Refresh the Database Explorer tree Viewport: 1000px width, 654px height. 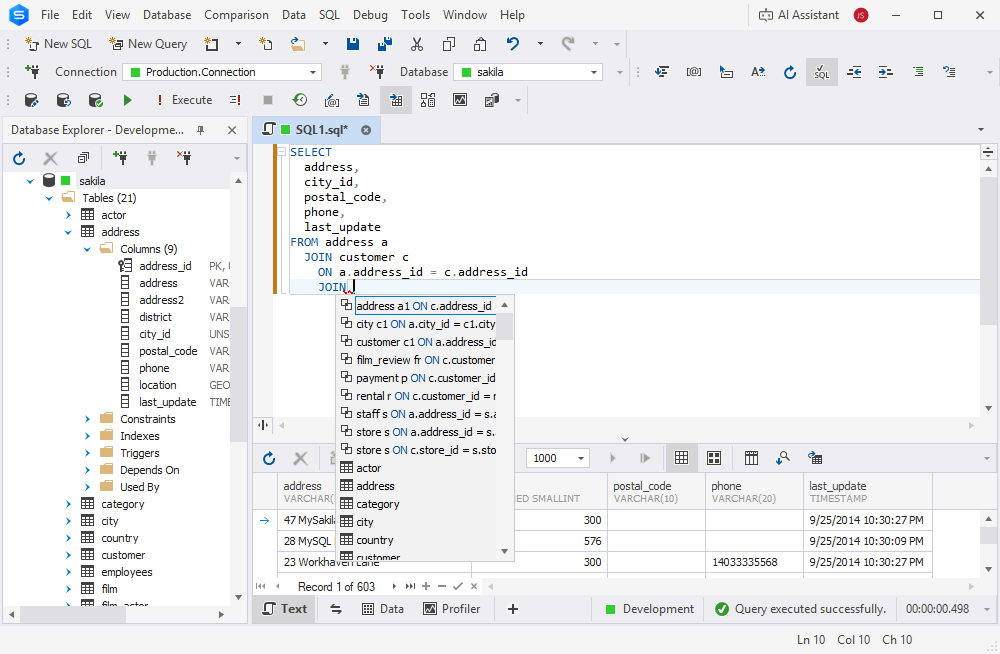tap(19, 158)
